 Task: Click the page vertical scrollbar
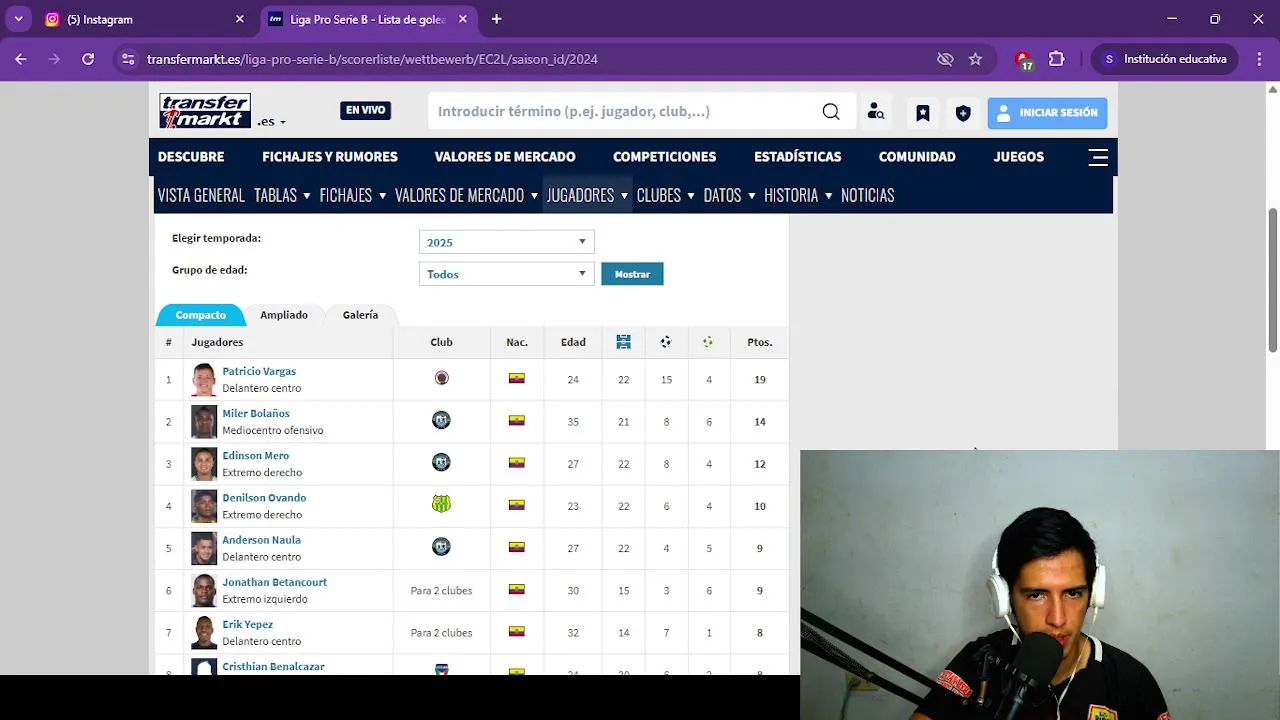[x=1273, y=280]
